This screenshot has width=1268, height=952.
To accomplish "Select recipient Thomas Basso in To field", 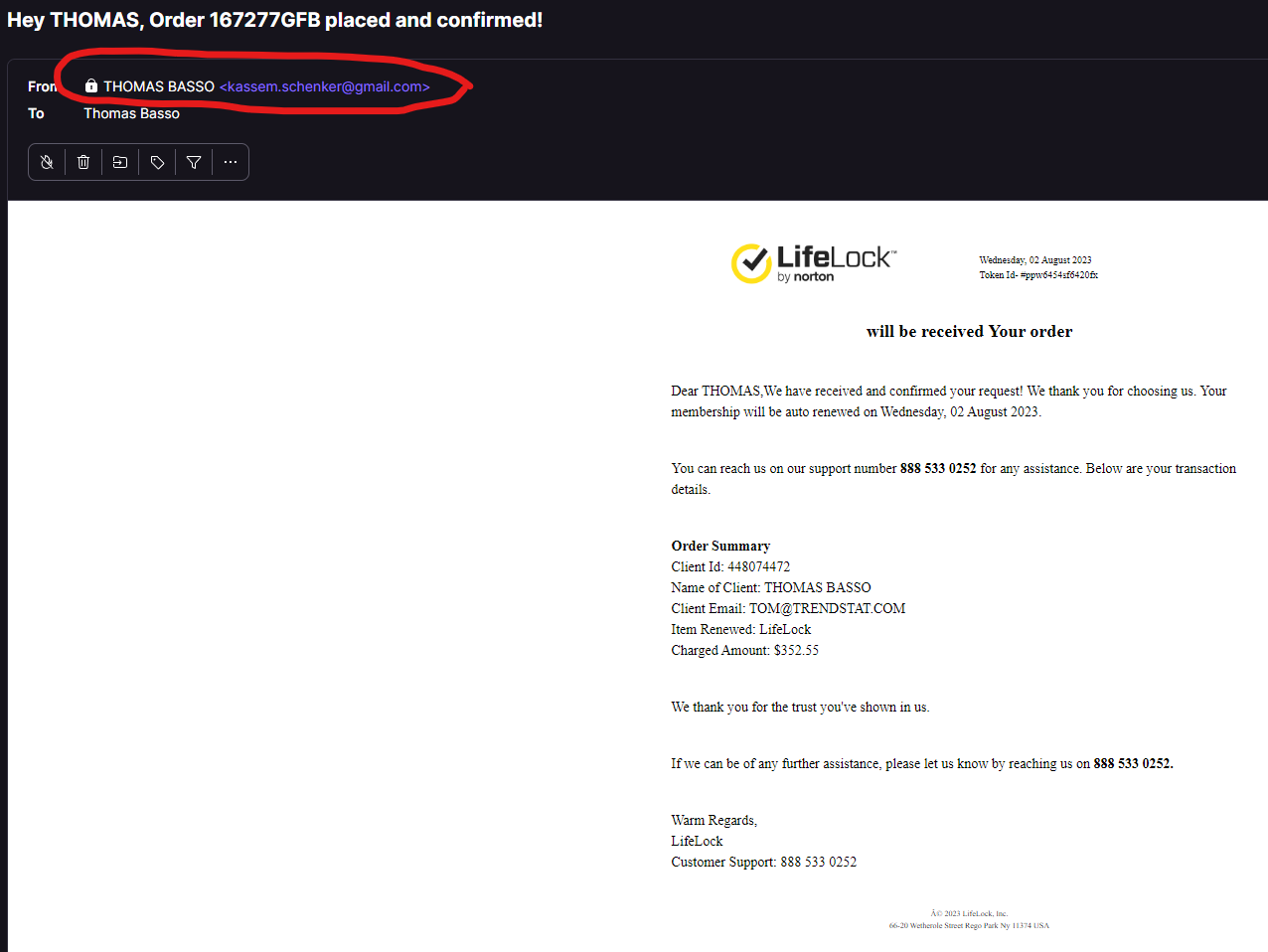I will (131, 113).
